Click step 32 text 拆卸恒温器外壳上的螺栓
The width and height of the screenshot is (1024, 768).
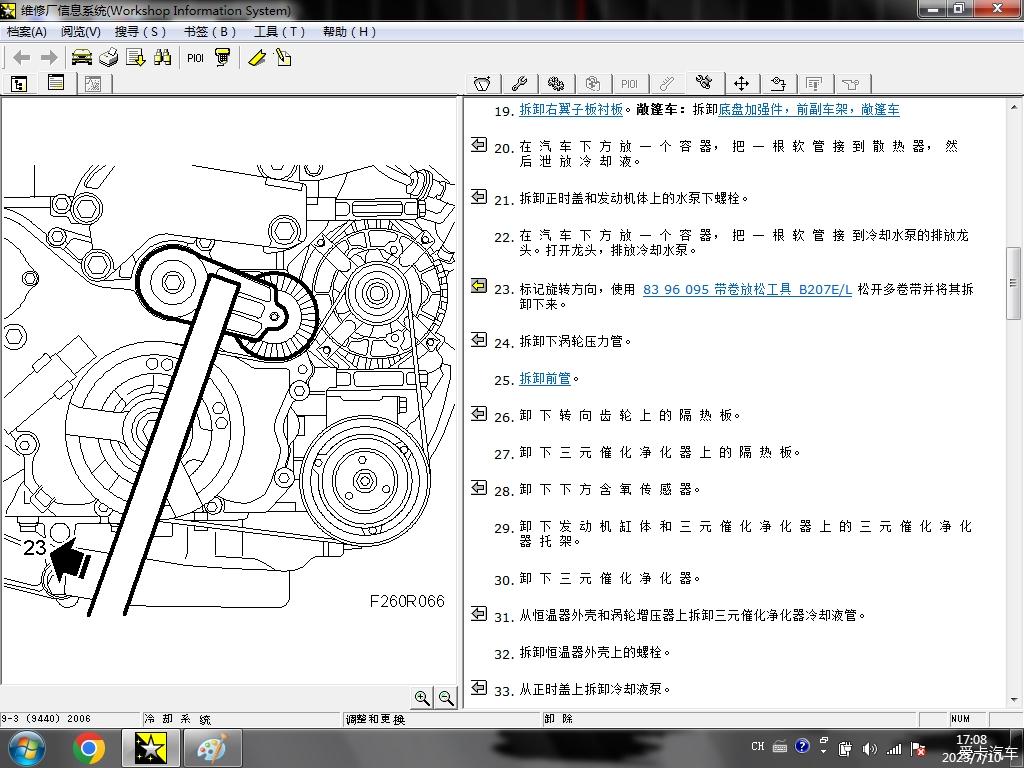point(595,652)
